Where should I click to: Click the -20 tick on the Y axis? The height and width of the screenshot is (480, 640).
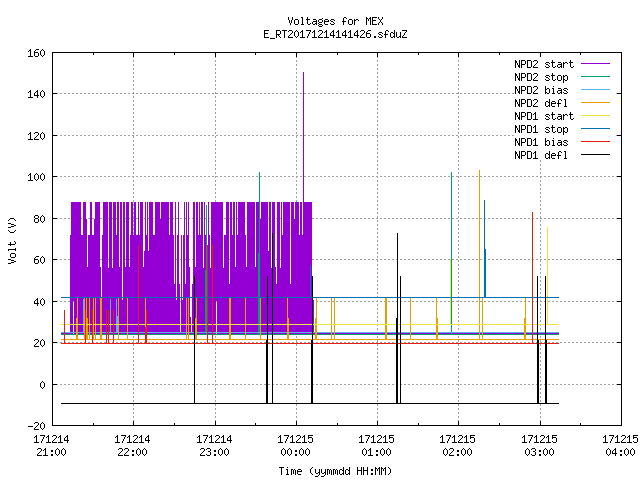[x=36, y=426]
